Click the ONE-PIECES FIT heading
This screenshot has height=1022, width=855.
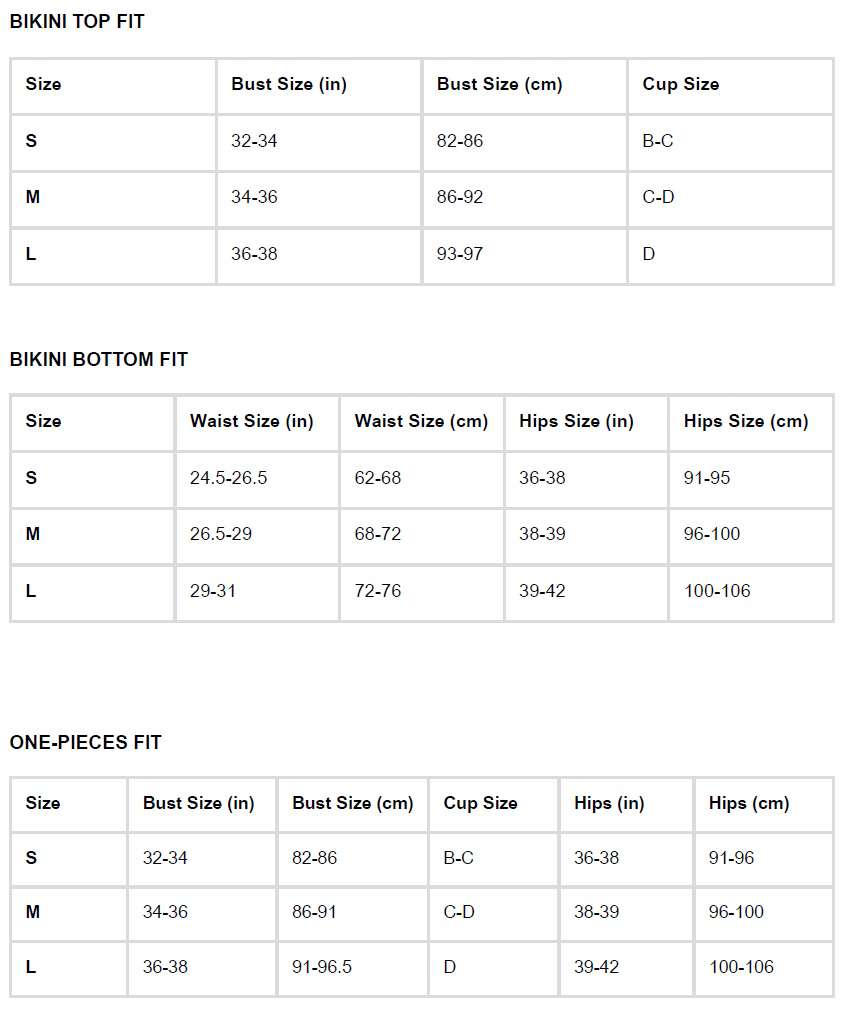click(x=85, y=742)
